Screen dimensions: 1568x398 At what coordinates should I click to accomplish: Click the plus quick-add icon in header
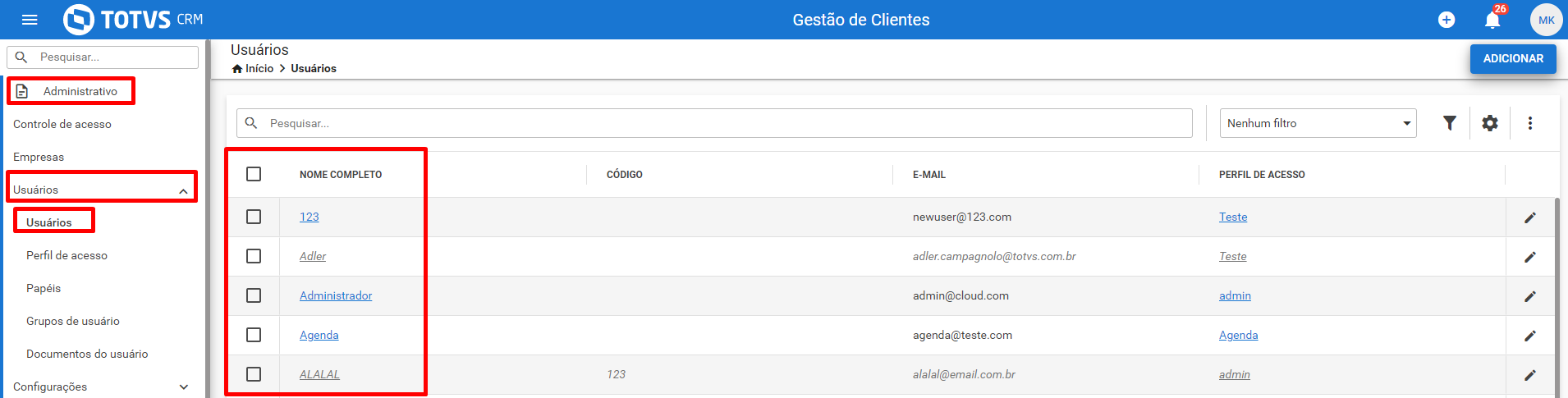pos(1447,20)
